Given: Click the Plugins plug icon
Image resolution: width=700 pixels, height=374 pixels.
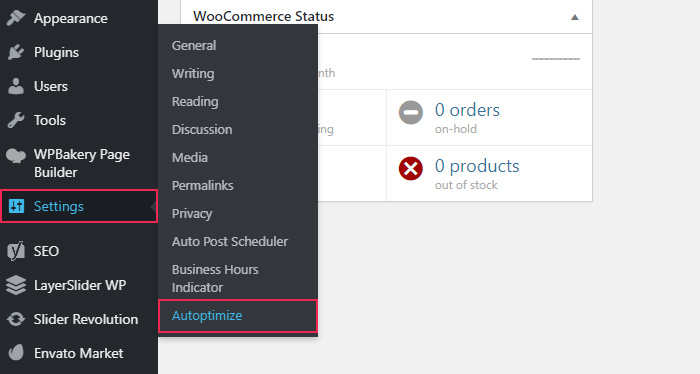Looking at the screenshot, I should tap(16, 52).
